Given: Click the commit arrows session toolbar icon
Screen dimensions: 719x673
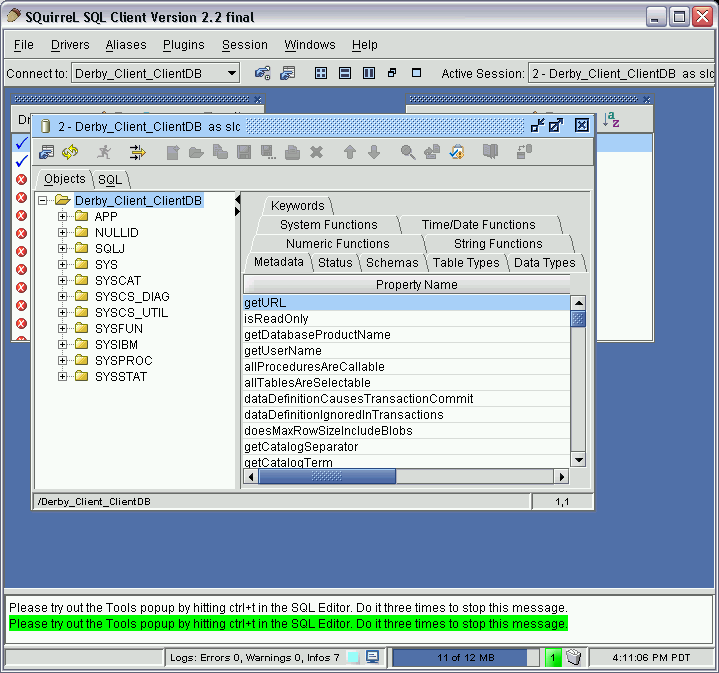Looking at the screenshot, I should (137, 152).
